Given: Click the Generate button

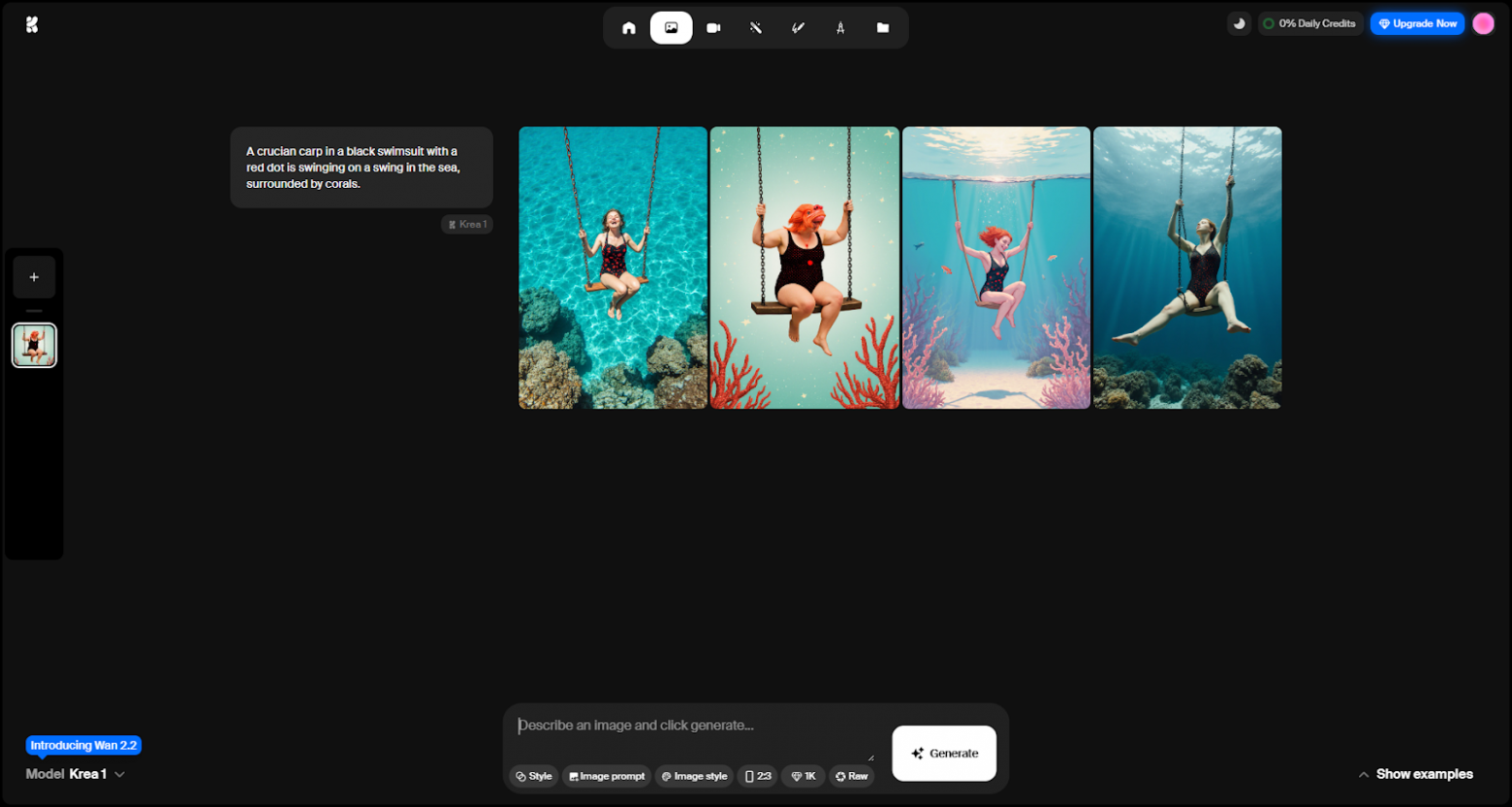Looking at the screenshot, I should 944,753.
